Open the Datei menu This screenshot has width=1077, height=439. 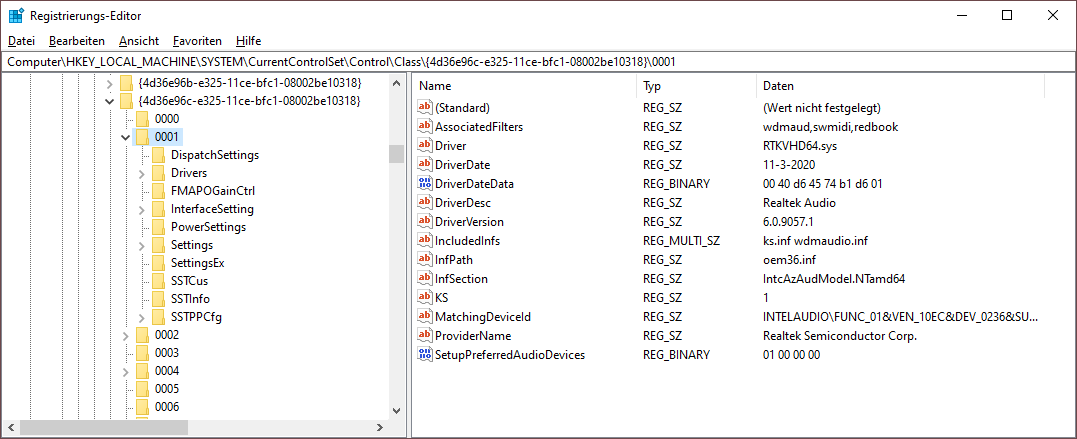21,41
